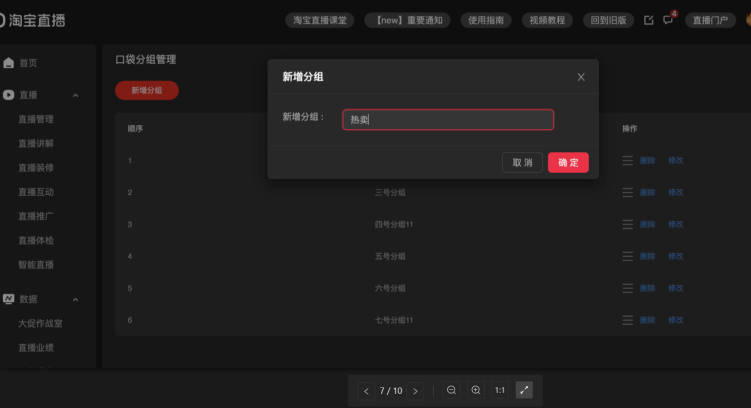The height and width of the screenshot is (408, 751).
Task: Open 大促作战室 in sidebar
Action: point(40,323)
